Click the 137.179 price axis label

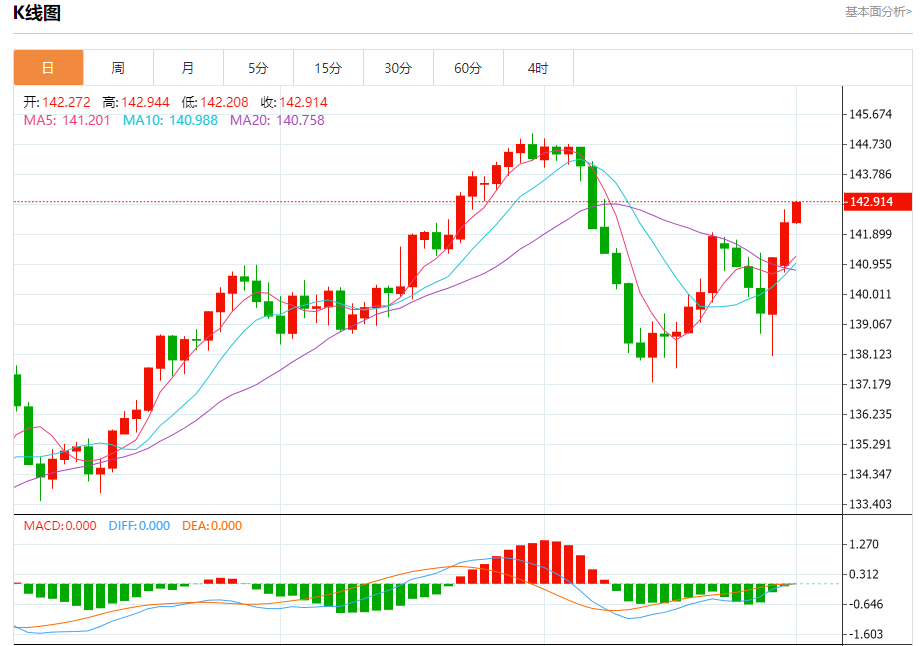click(x=870, y=384)
